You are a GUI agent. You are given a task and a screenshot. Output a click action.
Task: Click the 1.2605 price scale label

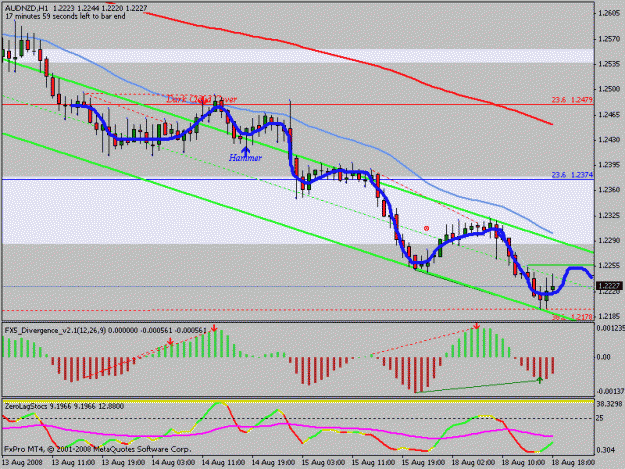(x=609, y=14)
